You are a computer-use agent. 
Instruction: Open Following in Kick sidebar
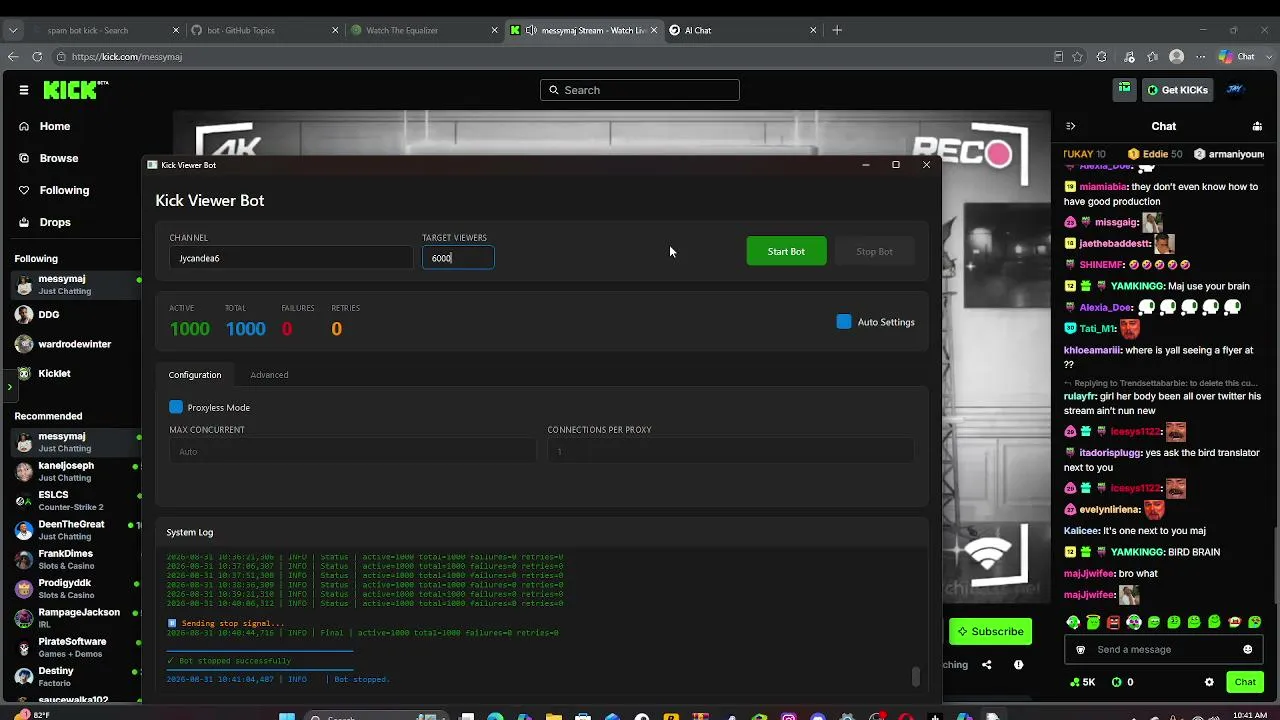54,190
